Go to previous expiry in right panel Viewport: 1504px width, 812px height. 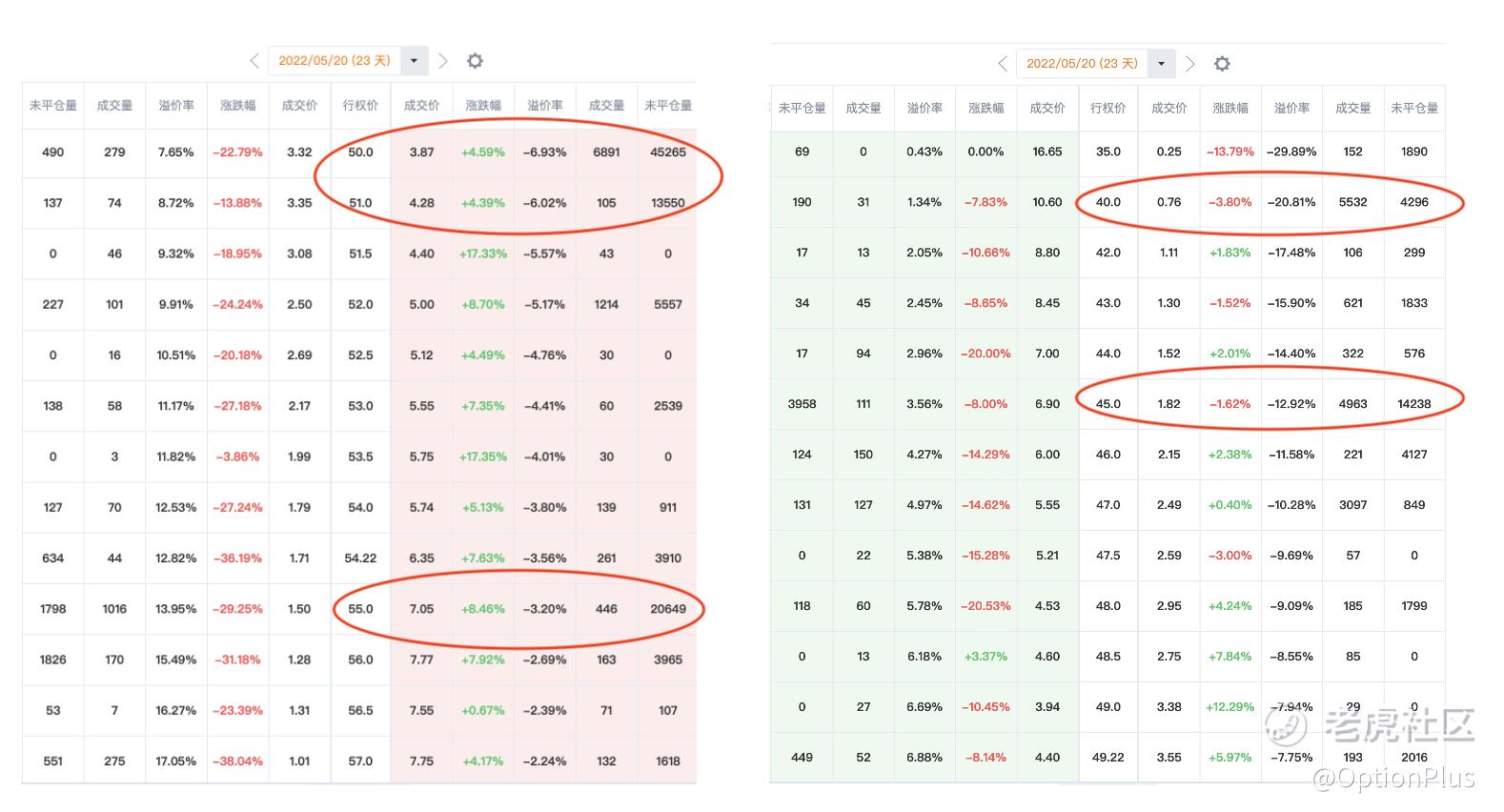(x=1003, y=64)
